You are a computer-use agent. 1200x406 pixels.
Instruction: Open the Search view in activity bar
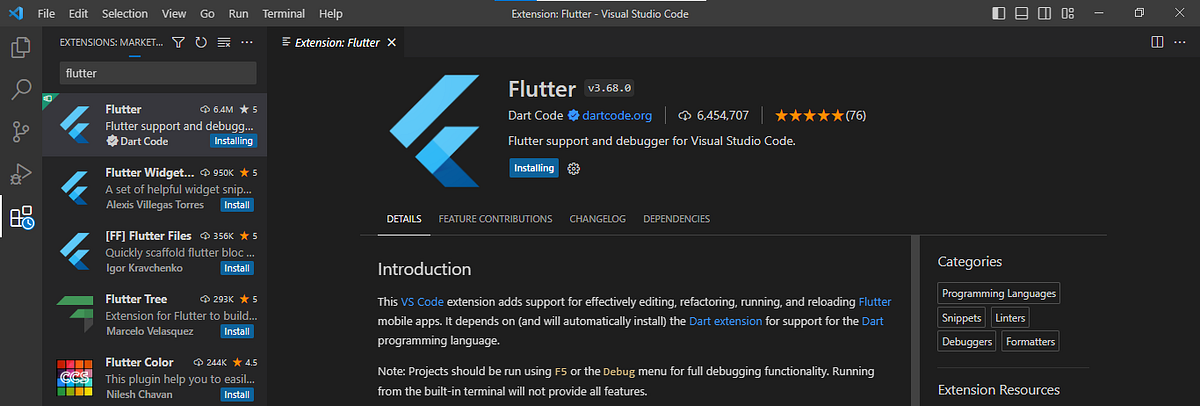[20, 90]
